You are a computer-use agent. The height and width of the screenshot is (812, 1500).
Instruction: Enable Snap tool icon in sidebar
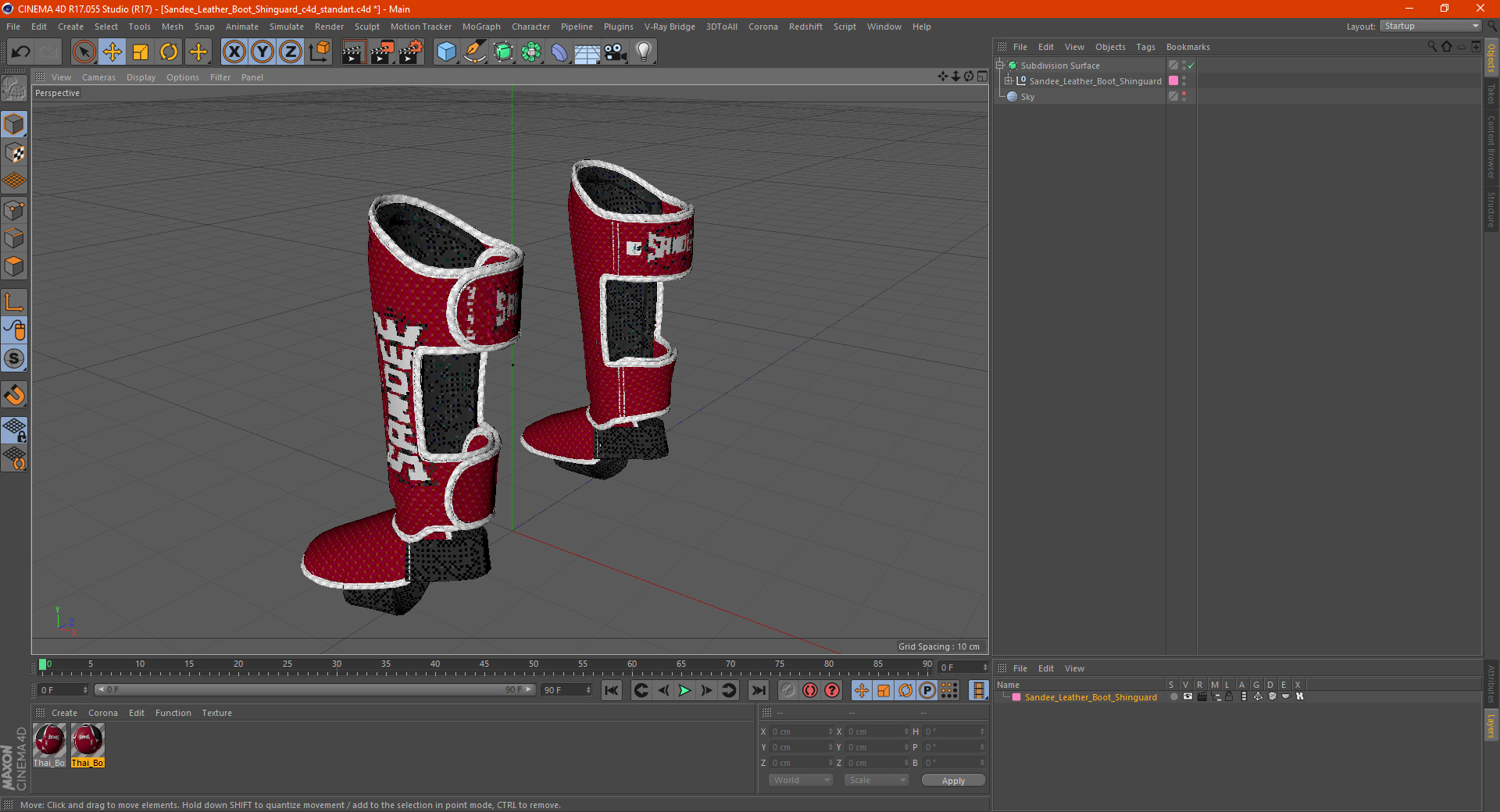tap(14, 395)
